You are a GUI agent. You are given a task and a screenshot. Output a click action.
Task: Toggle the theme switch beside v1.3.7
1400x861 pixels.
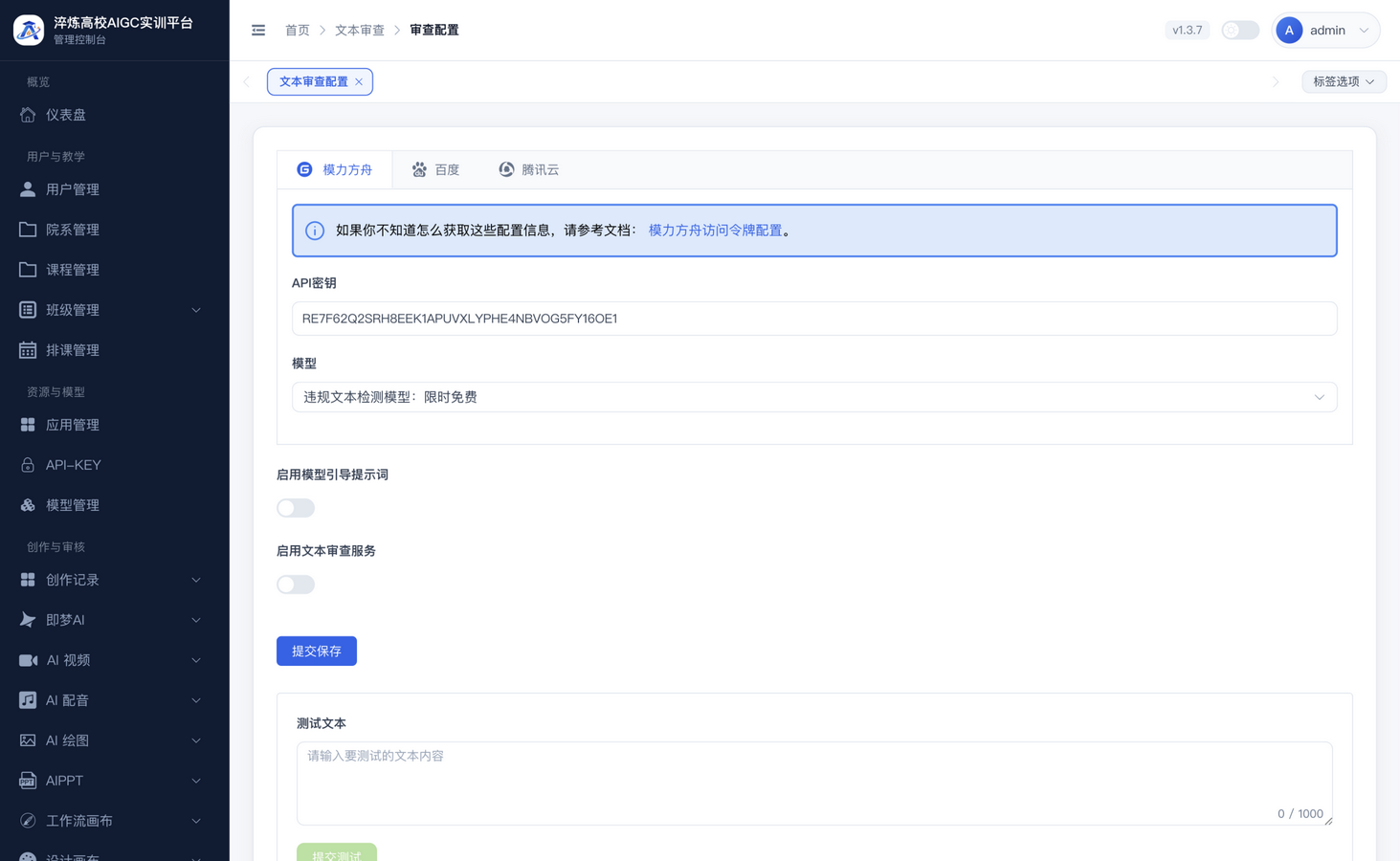[1240, 31]
